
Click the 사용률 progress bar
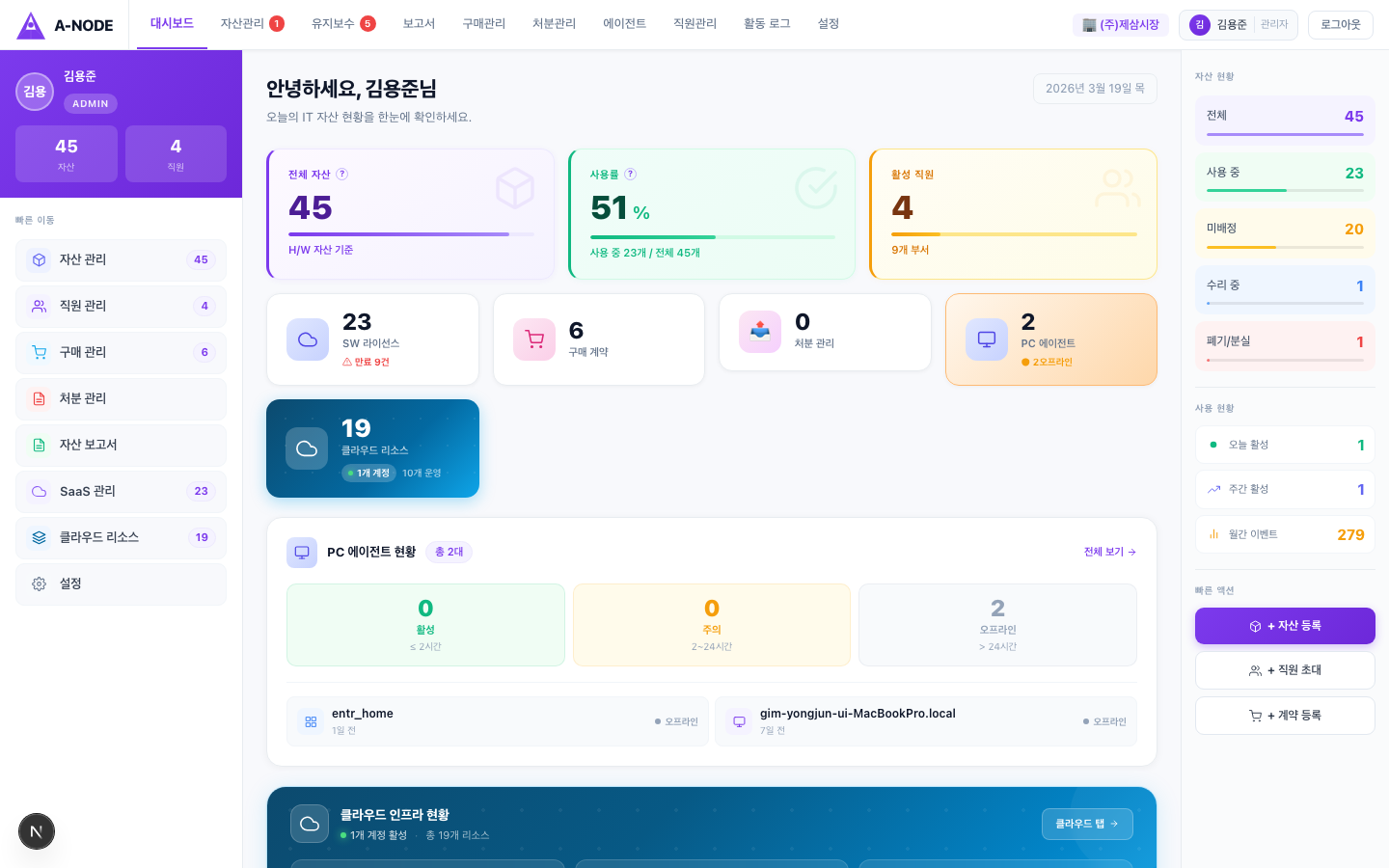pos(712,234)
